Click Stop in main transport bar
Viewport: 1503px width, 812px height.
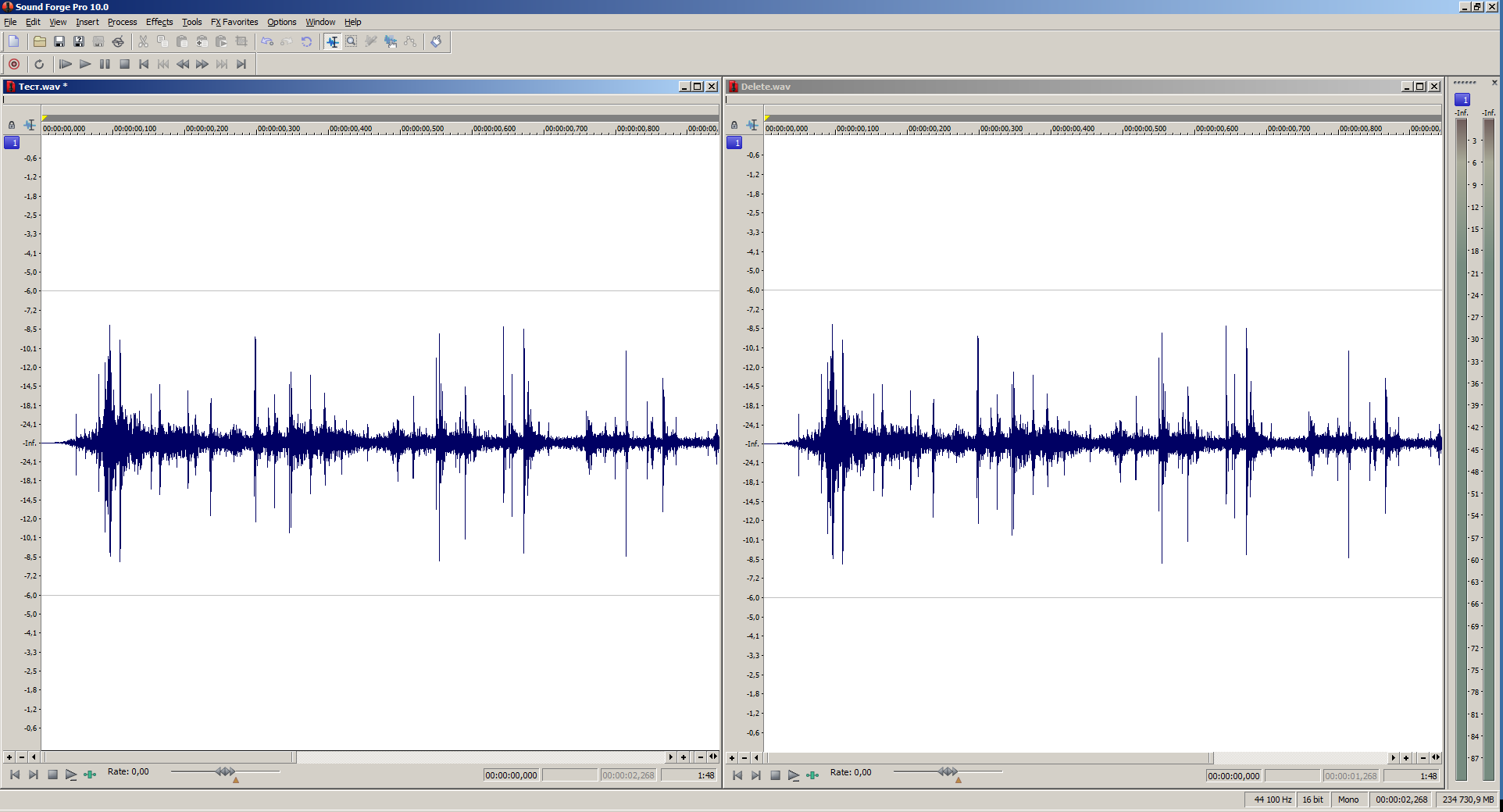pos(124,64)
